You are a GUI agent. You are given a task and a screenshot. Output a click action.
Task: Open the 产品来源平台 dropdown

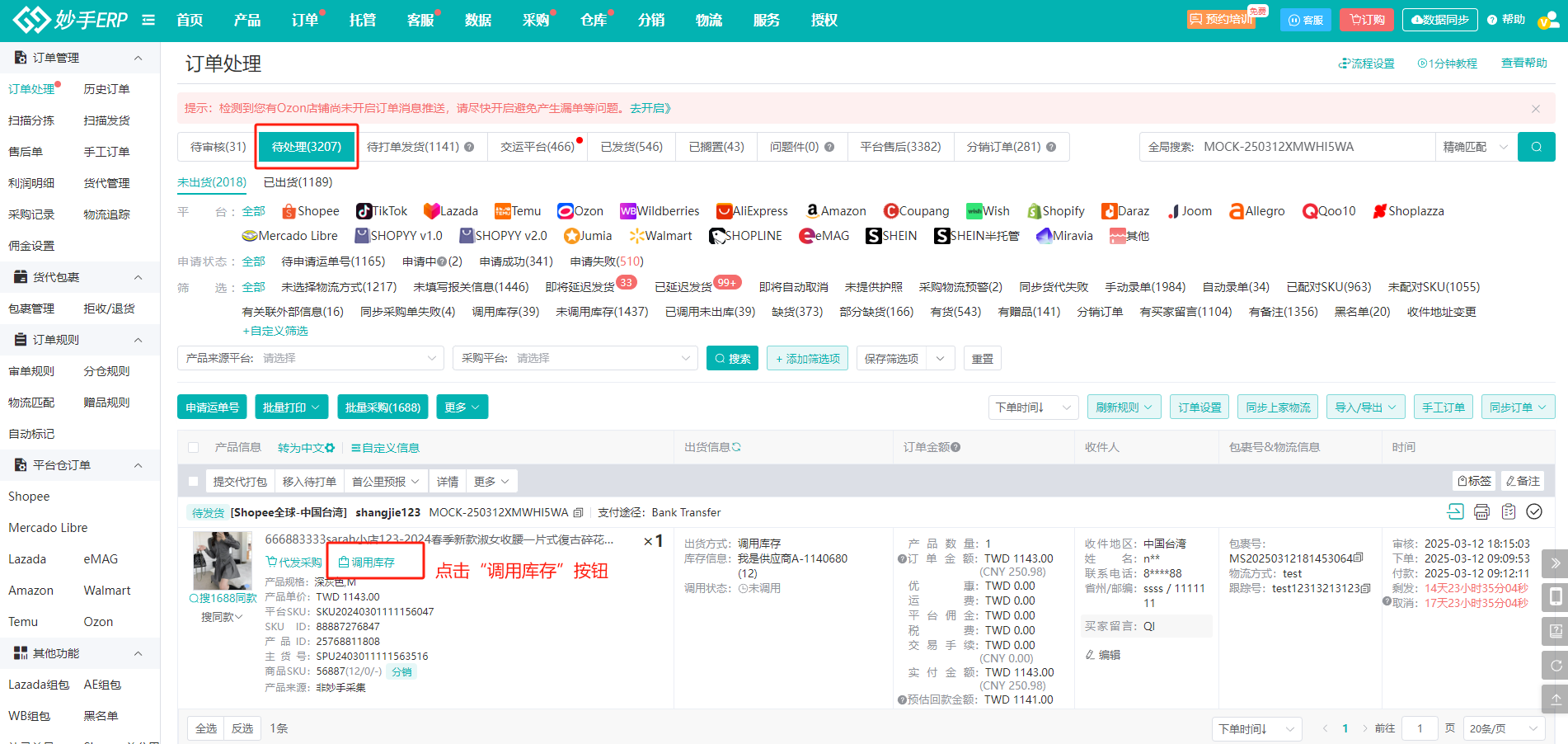(311, 358)
